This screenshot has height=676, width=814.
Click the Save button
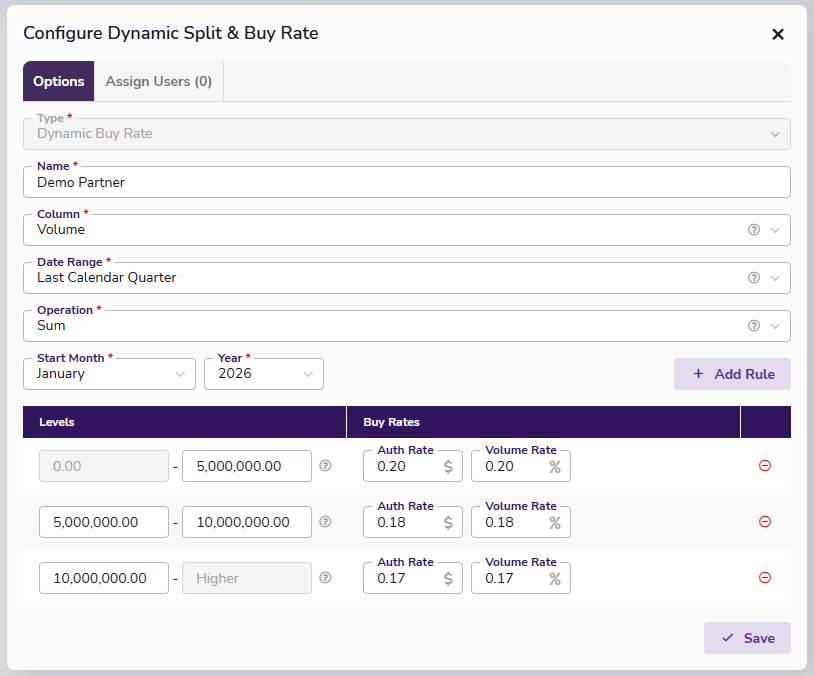pyautogui.click(x=747, y=638)
